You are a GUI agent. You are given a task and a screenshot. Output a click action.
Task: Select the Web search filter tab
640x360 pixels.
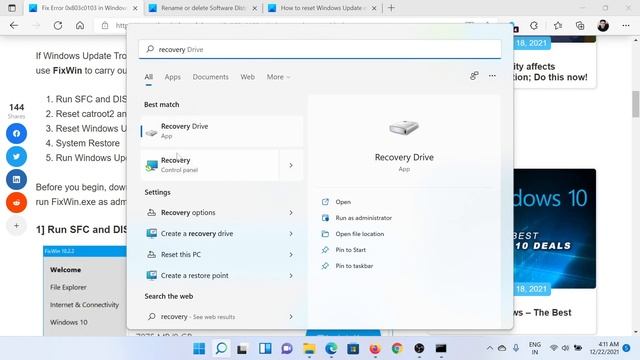point(247,77)
